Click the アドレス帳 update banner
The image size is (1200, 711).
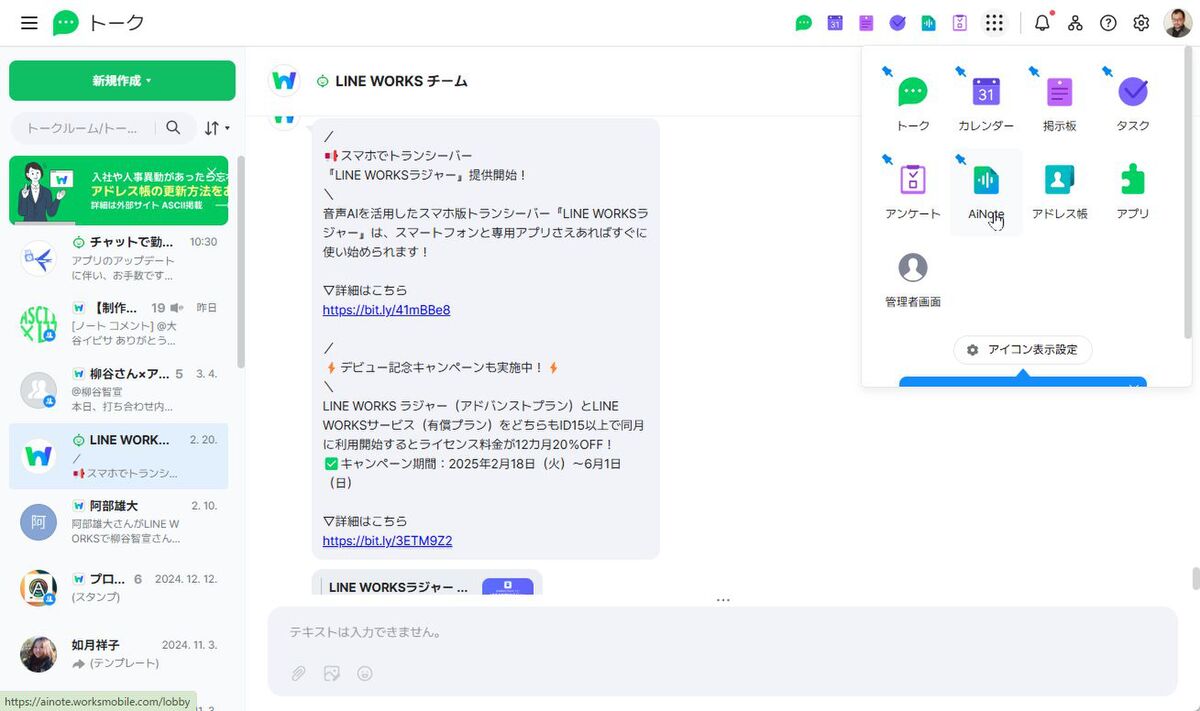(x=118, y=191)
